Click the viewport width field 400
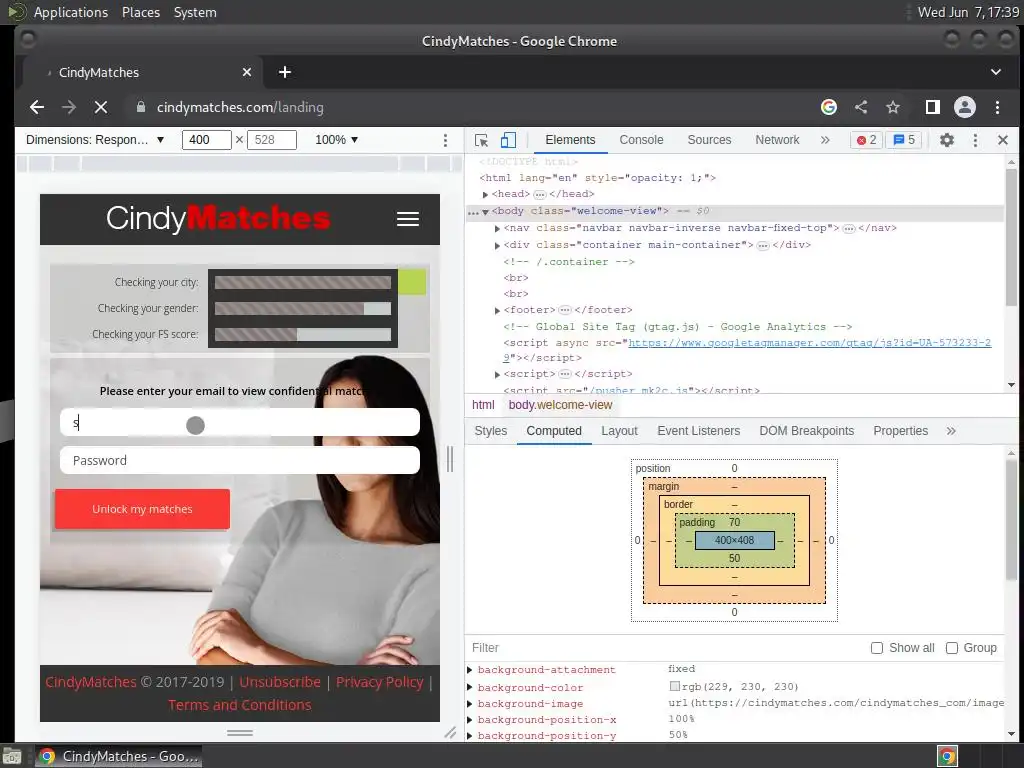 (206, 140)
